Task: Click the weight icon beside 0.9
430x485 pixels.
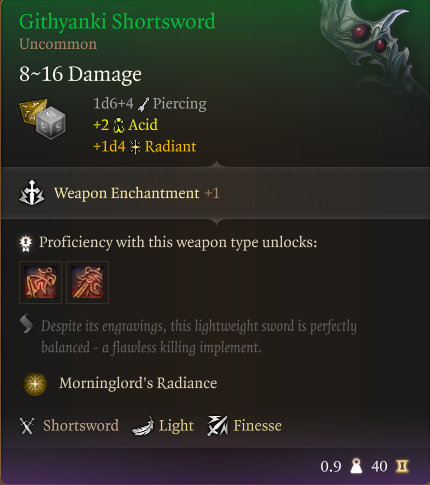Action: 356,466
